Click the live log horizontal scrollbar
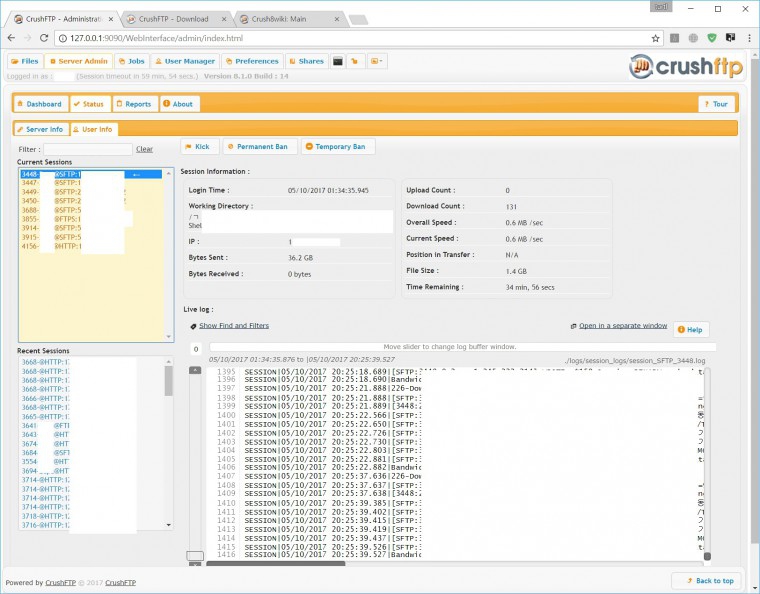760x594 pixels. [x=276, y=564]
